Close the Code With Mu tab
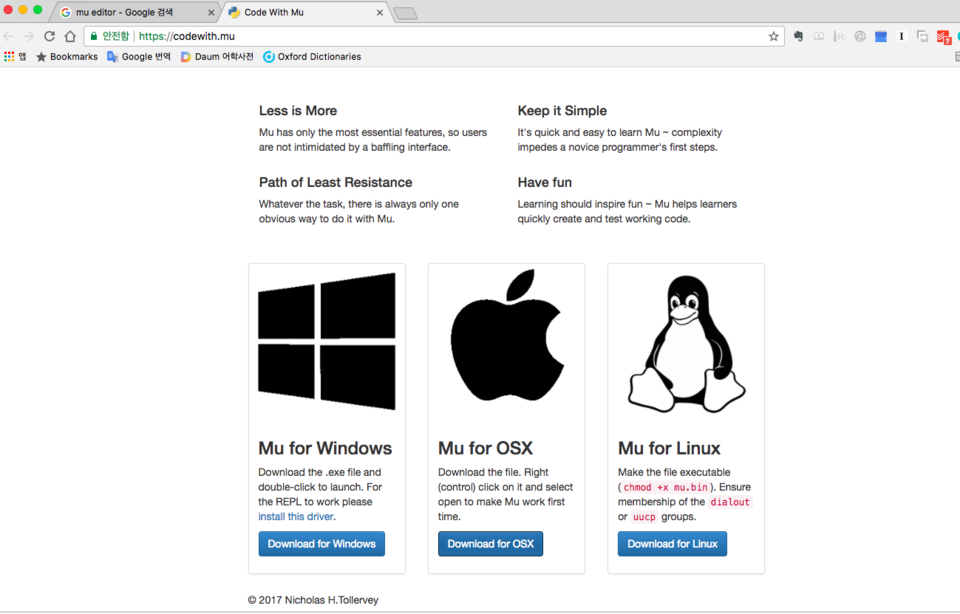The height and width of the screenshot is (614, 960). 380,12
